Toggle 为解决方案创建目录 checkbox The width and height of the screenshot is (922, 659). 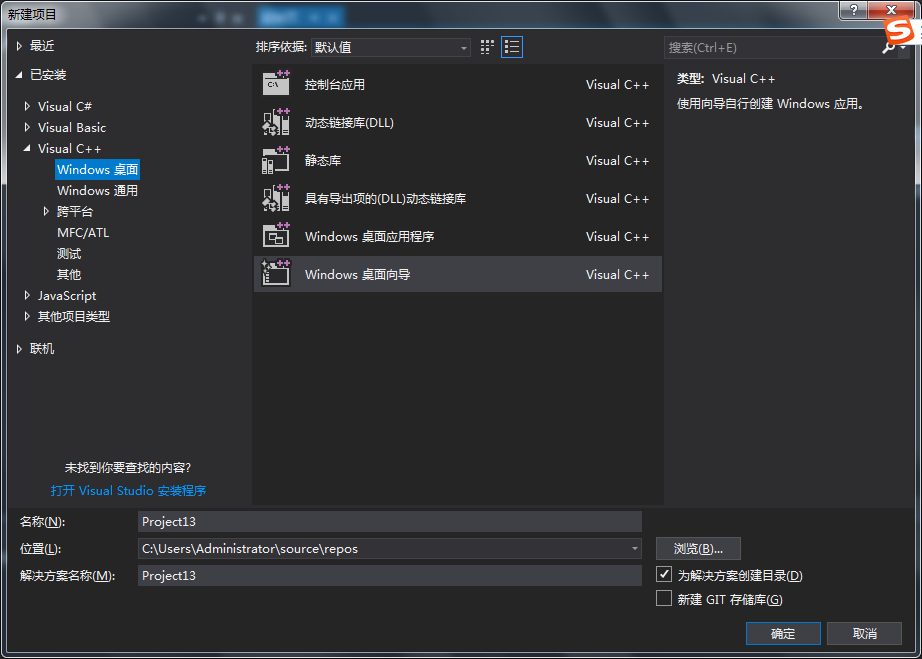click(x=664, y=574)
